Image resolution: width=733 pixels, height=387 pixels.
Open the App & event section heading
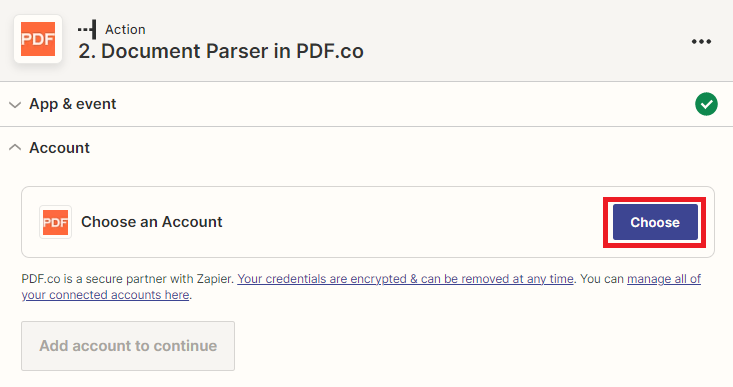(x=72, y=104)
